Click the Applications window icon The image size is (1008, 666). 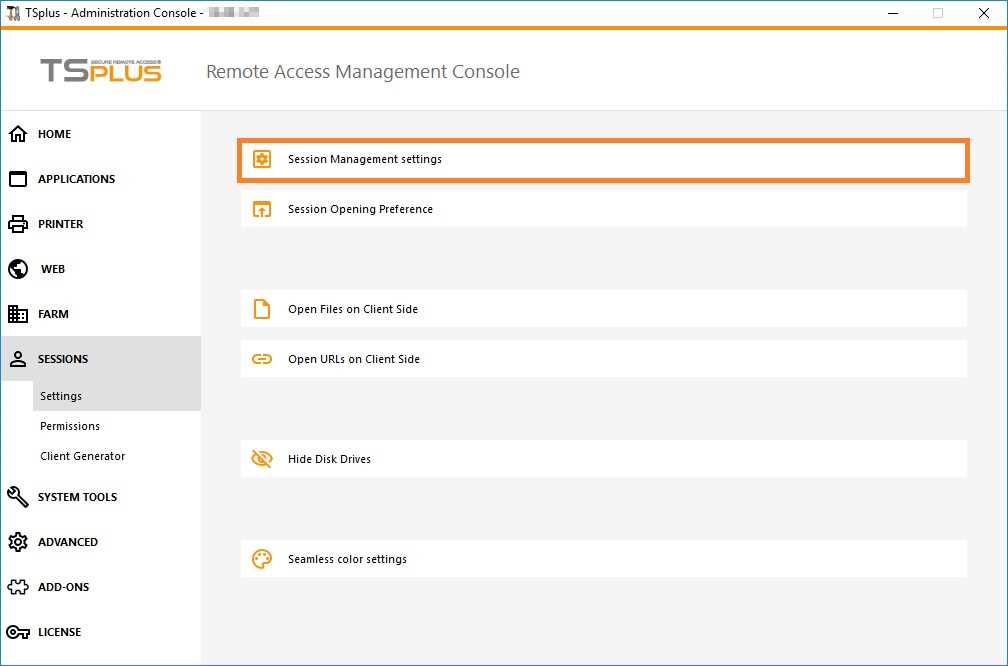(18, 179)
